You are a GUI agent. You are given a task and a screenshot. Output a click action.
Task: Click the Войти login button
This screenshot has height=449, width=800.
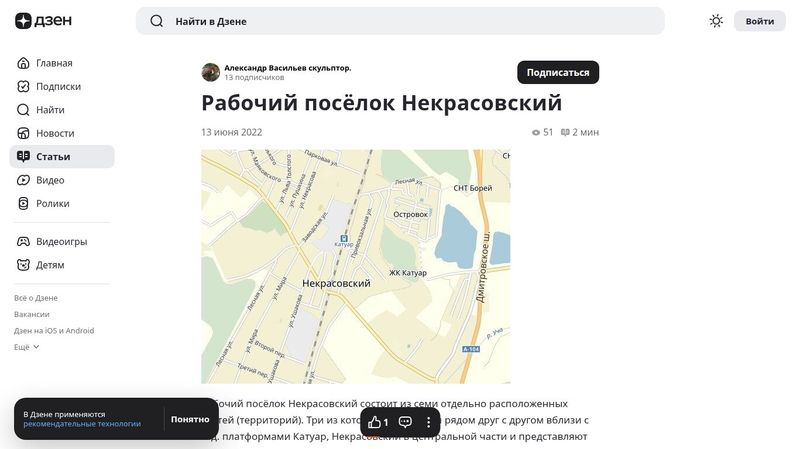click(x=759, y=21)
